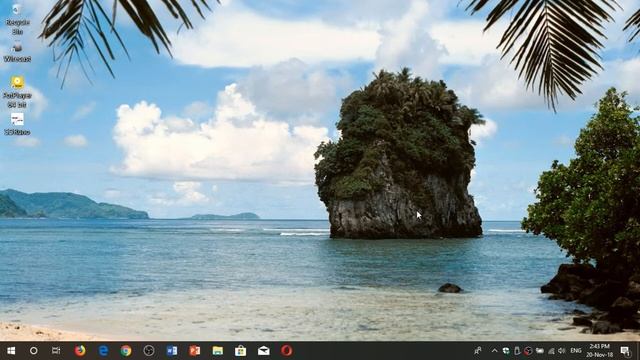Open the PotPlayer 64 bit desktop shortcut
Image resolution: width=640 pixels, height=360 pixels.
[x=17, y=92]
